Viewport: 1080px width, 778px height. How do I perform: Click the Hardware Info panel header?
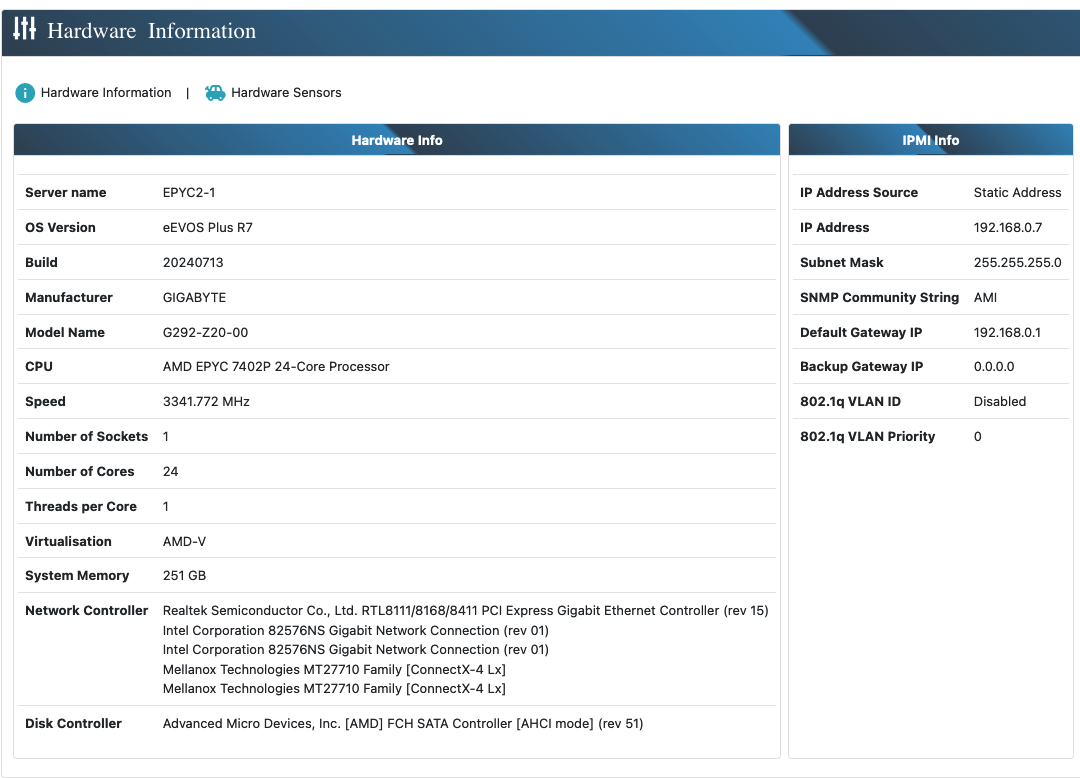(x=397, y=140)
